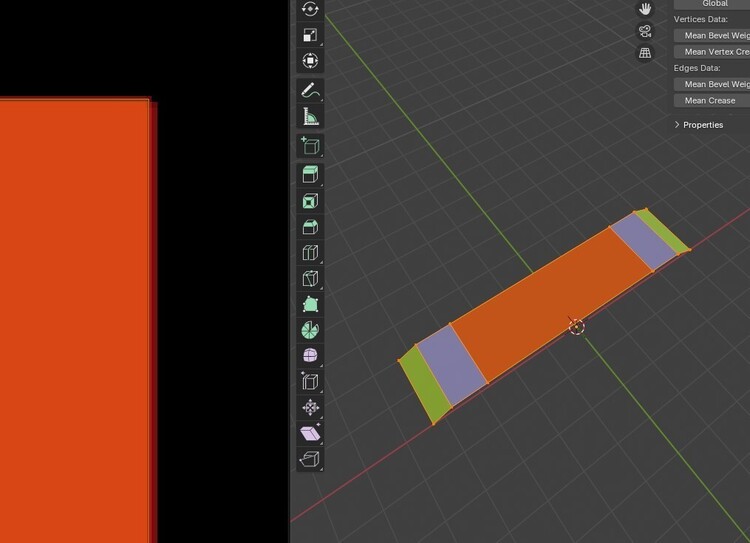Toggle the camera view

pos(645,31)
